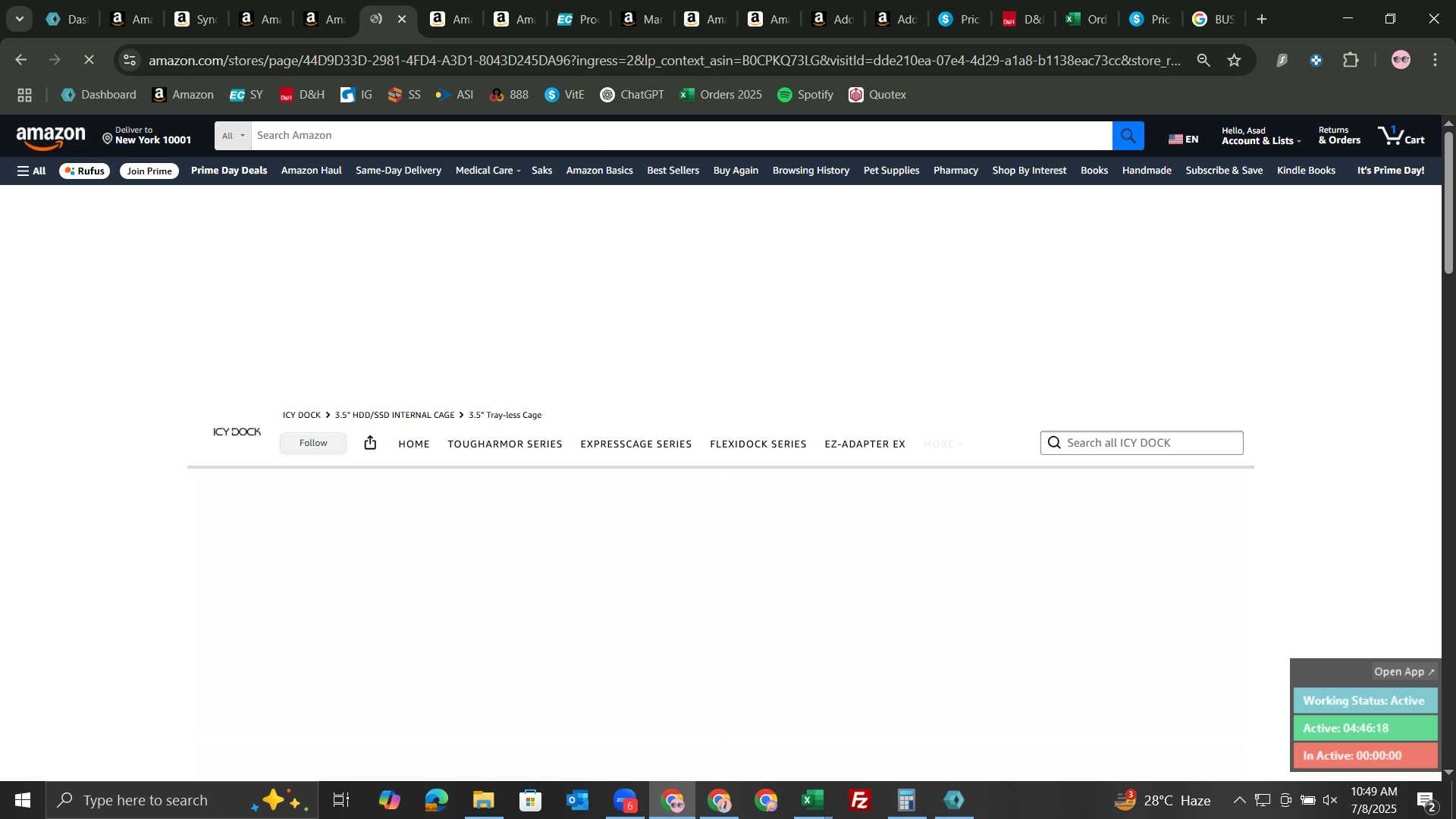Open a new browser tab
The width and height of the screenshot is (1456, 819).
[x=1262, y=19]
